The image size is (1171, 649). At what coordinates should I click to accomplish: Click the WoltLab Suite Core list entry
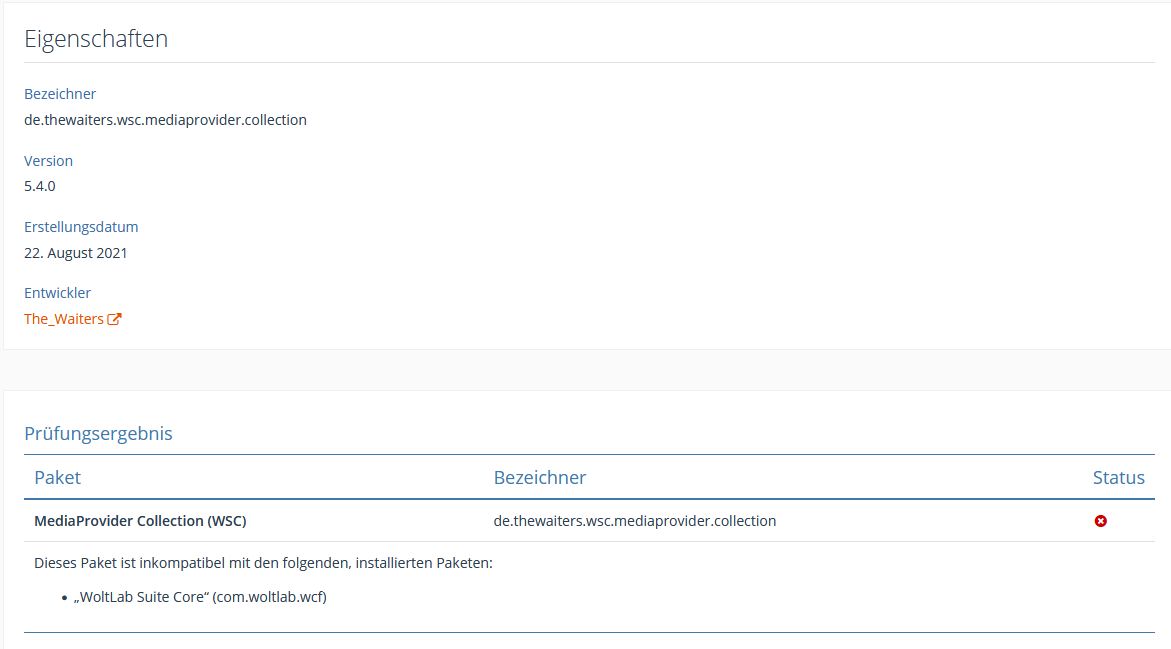200,597
